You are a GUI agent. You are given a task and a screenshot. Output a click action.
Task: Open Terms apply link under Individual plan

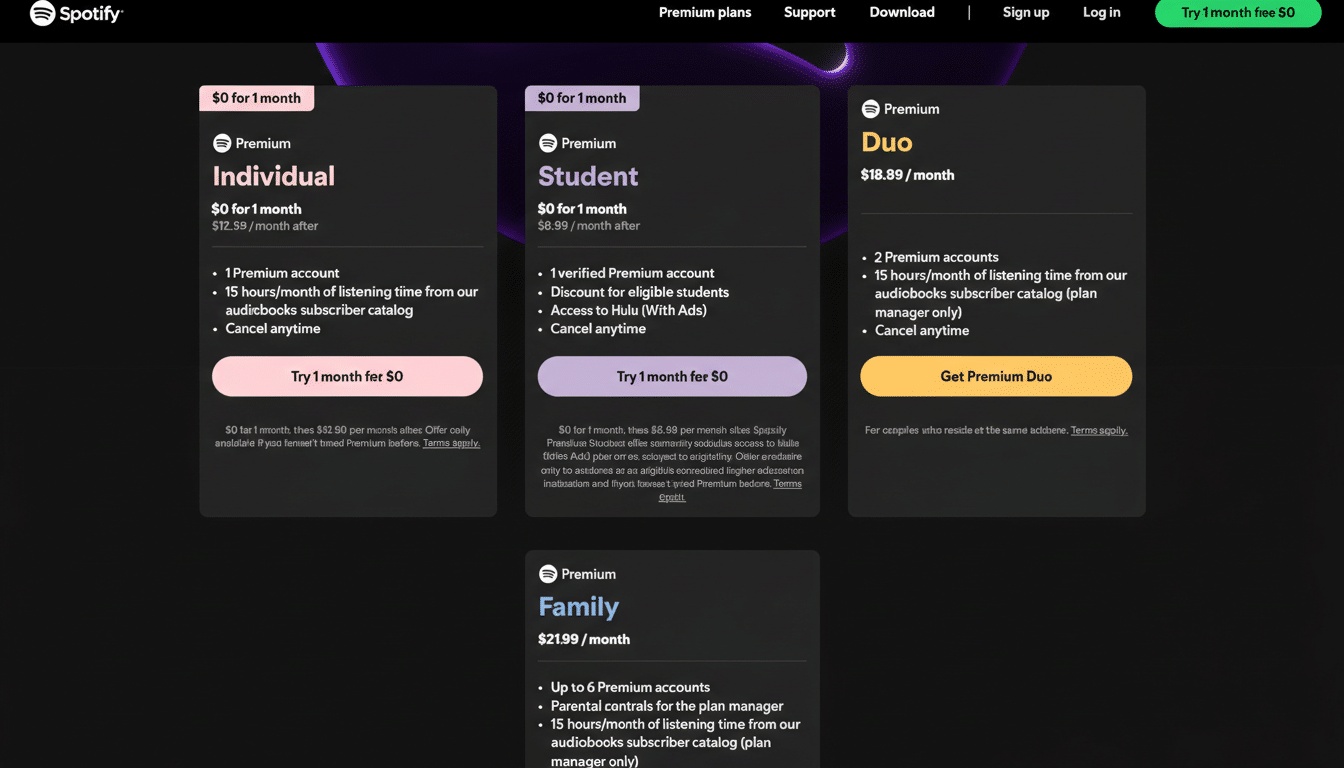tap(451, 443)
